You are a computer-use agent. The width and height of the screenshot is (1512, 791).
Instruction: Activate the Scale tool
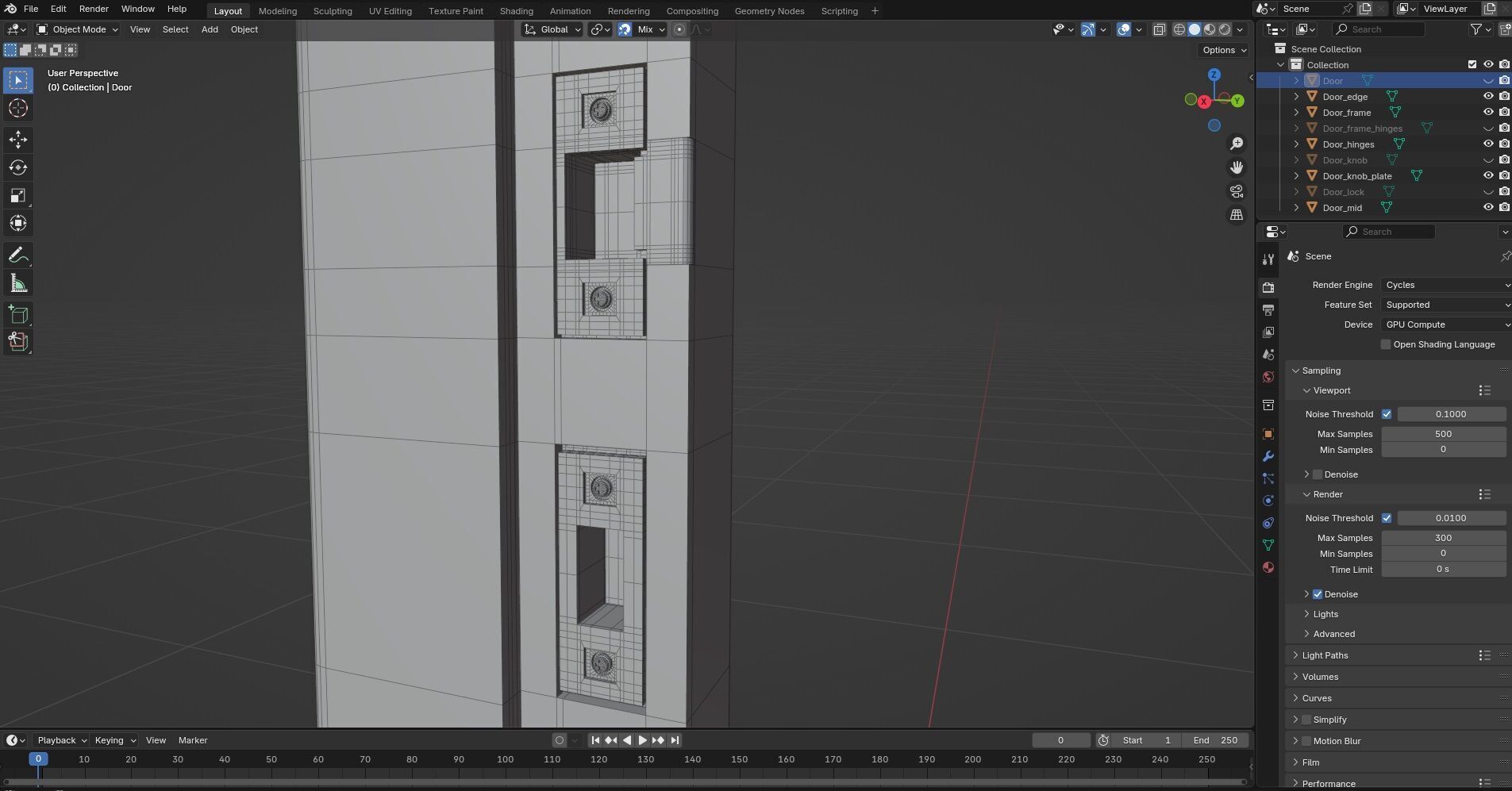pyautogui.click(x=18, y=195)
